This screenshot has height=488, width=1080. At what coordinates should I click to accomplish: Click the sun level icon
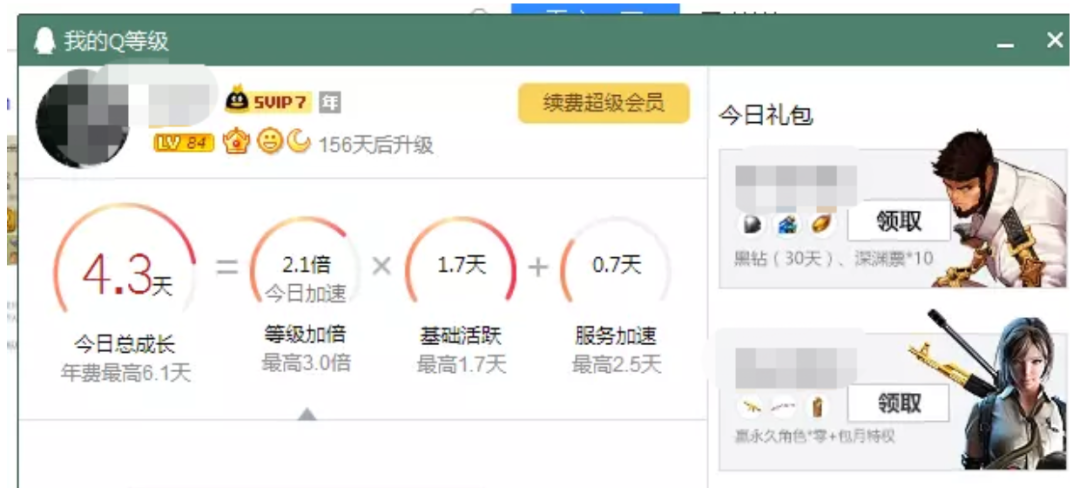click(270, 142)
